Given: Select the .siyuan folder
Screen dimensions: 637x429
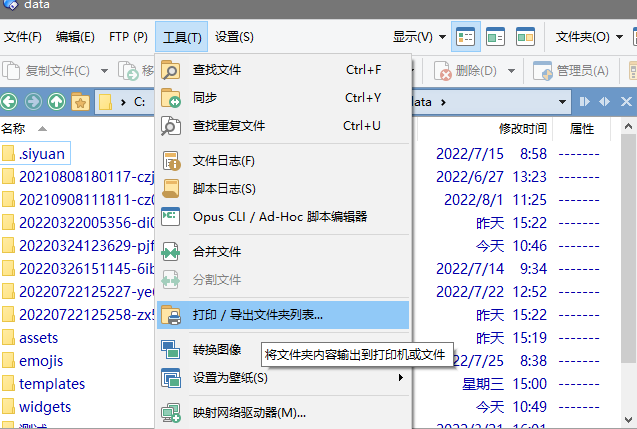Looking at the screenshot, I should pos(35,154).
